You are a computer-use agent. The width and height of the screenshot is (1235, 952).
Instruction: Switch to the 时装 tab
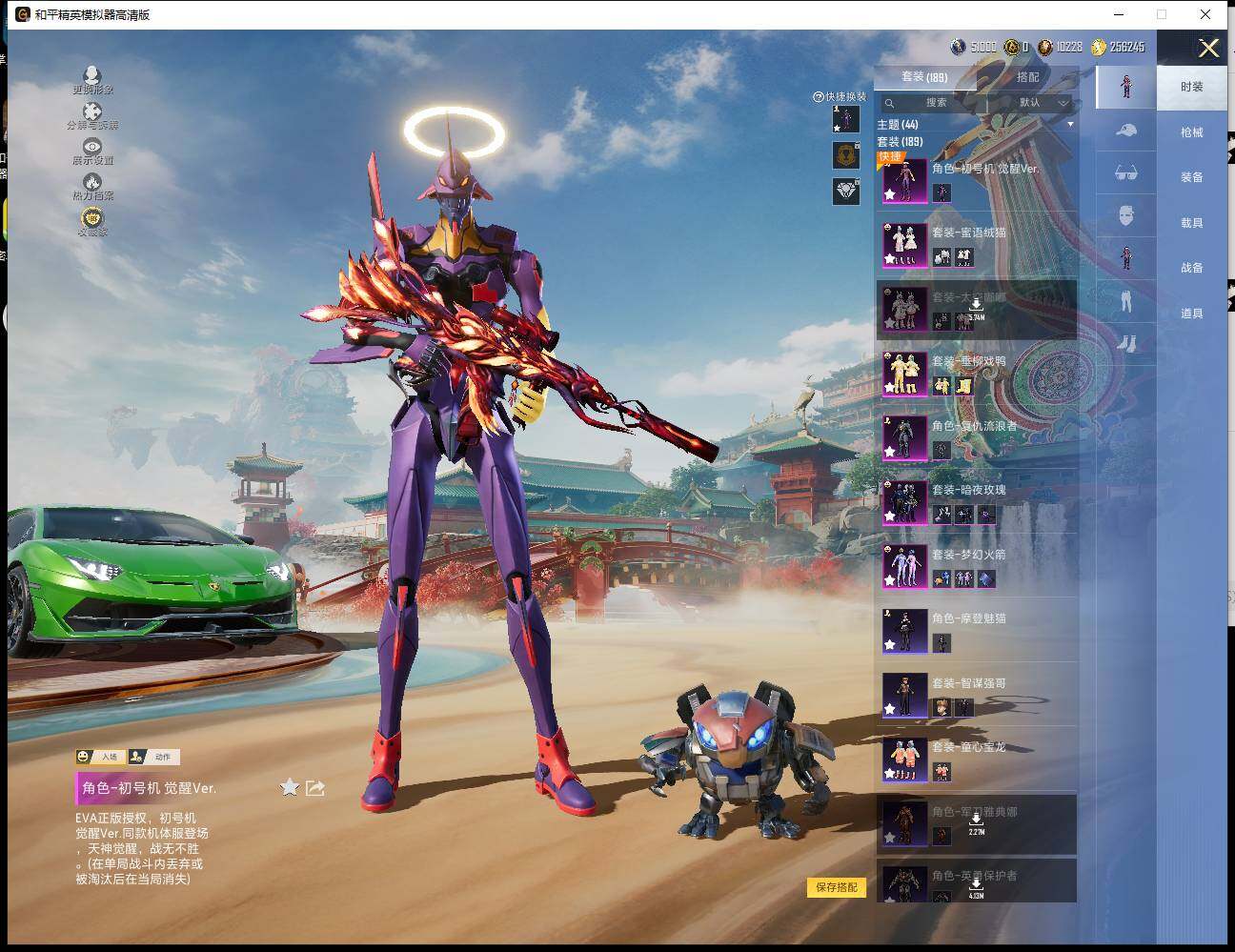(1192, 87)
